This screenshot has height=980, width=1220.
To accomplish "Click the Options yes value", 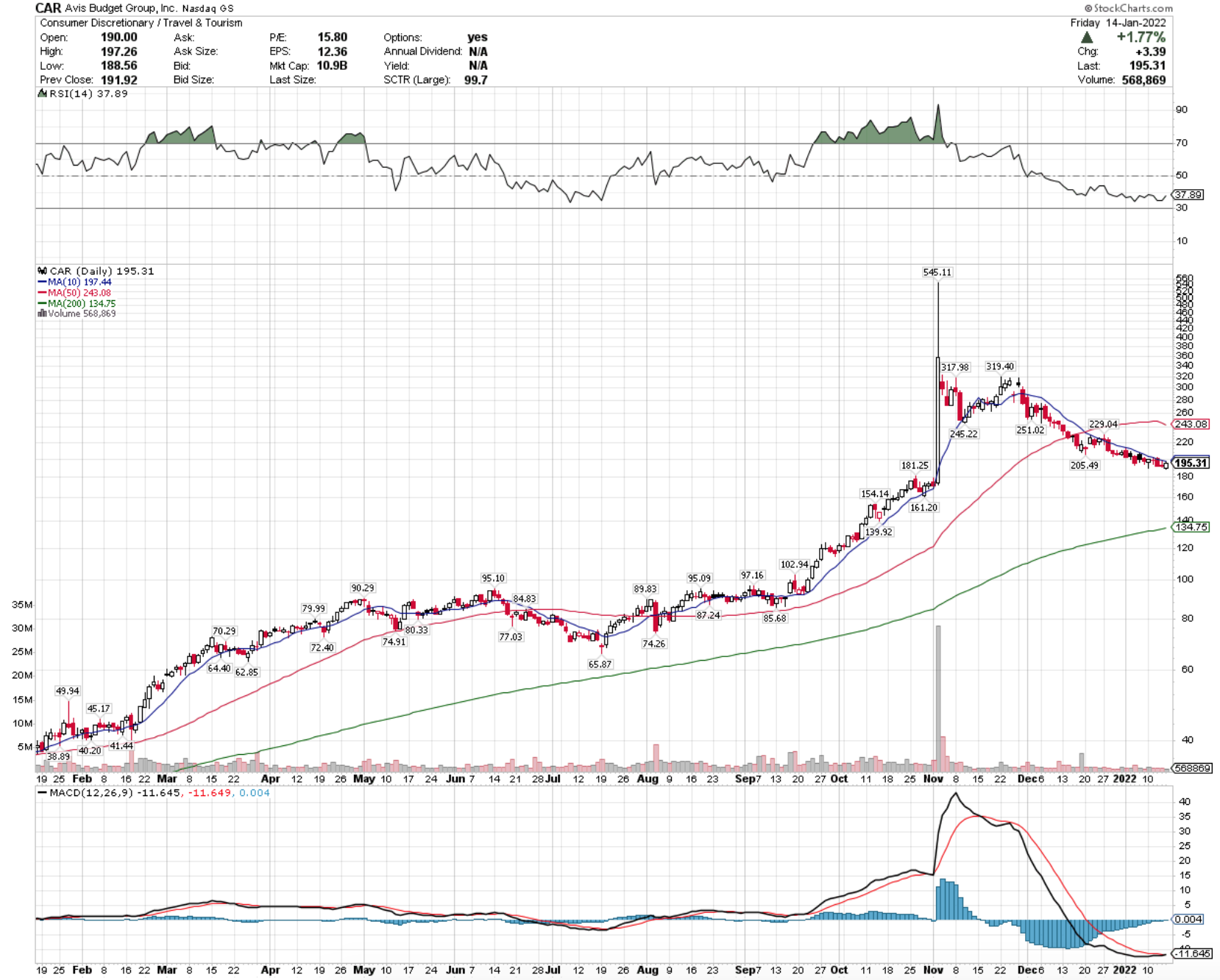I will [477, 37].
